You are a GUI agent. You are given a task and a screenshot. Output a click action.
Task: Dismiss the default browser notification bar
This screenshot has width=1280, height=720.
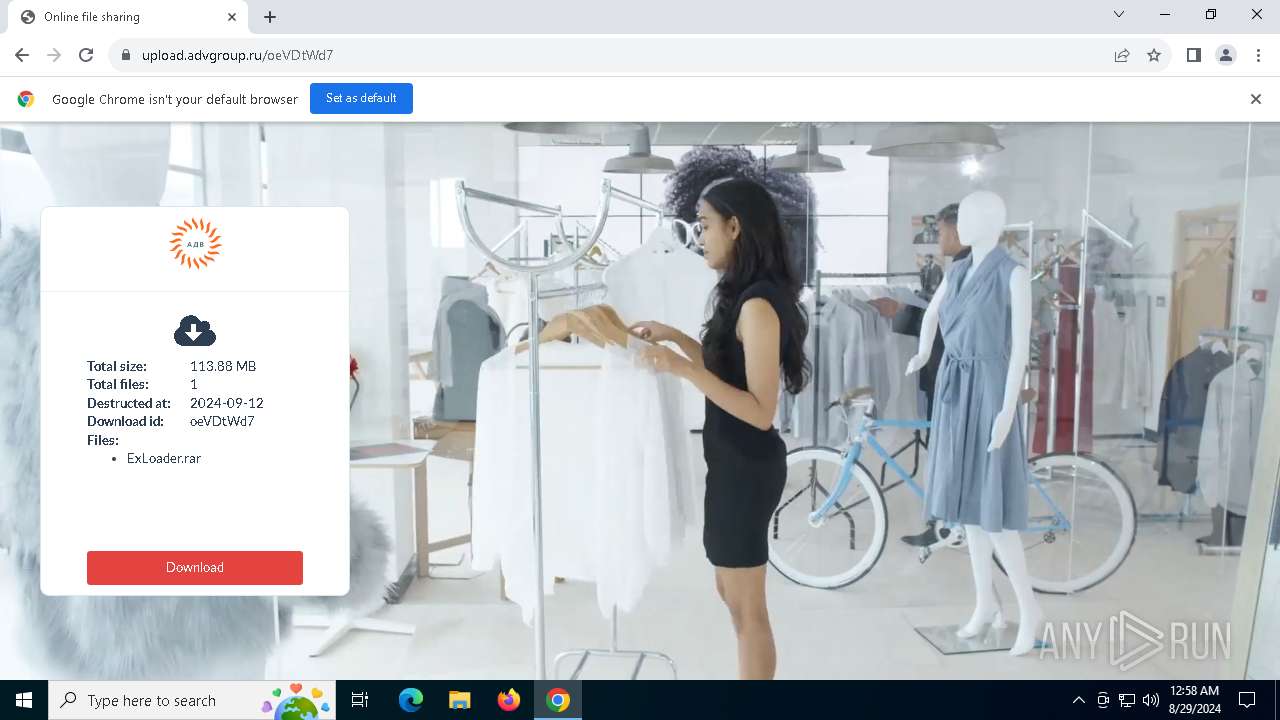click(1256, 99)
